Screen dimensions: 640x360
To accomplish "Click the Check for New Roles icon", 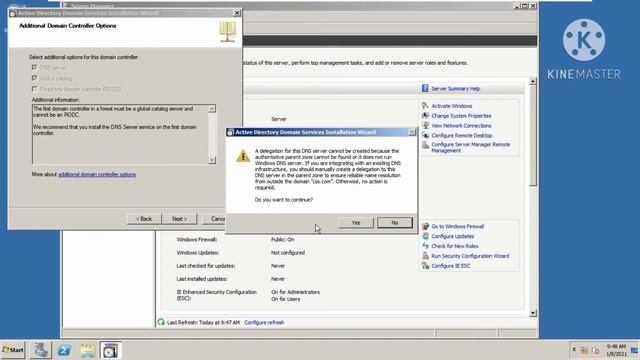I will [425, 246].
